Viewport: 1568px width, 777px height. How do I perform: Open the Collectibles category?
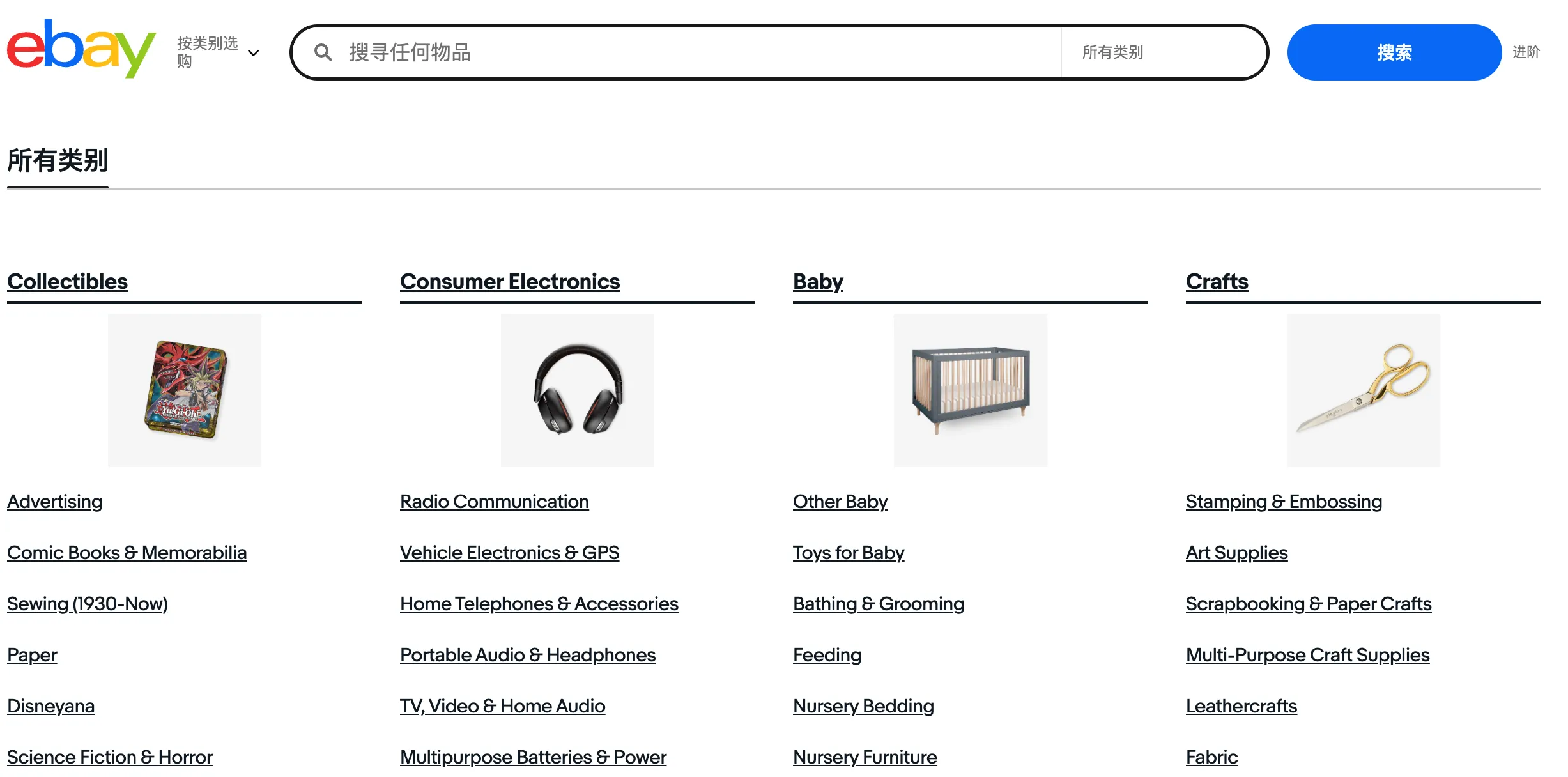pos(66,281)
